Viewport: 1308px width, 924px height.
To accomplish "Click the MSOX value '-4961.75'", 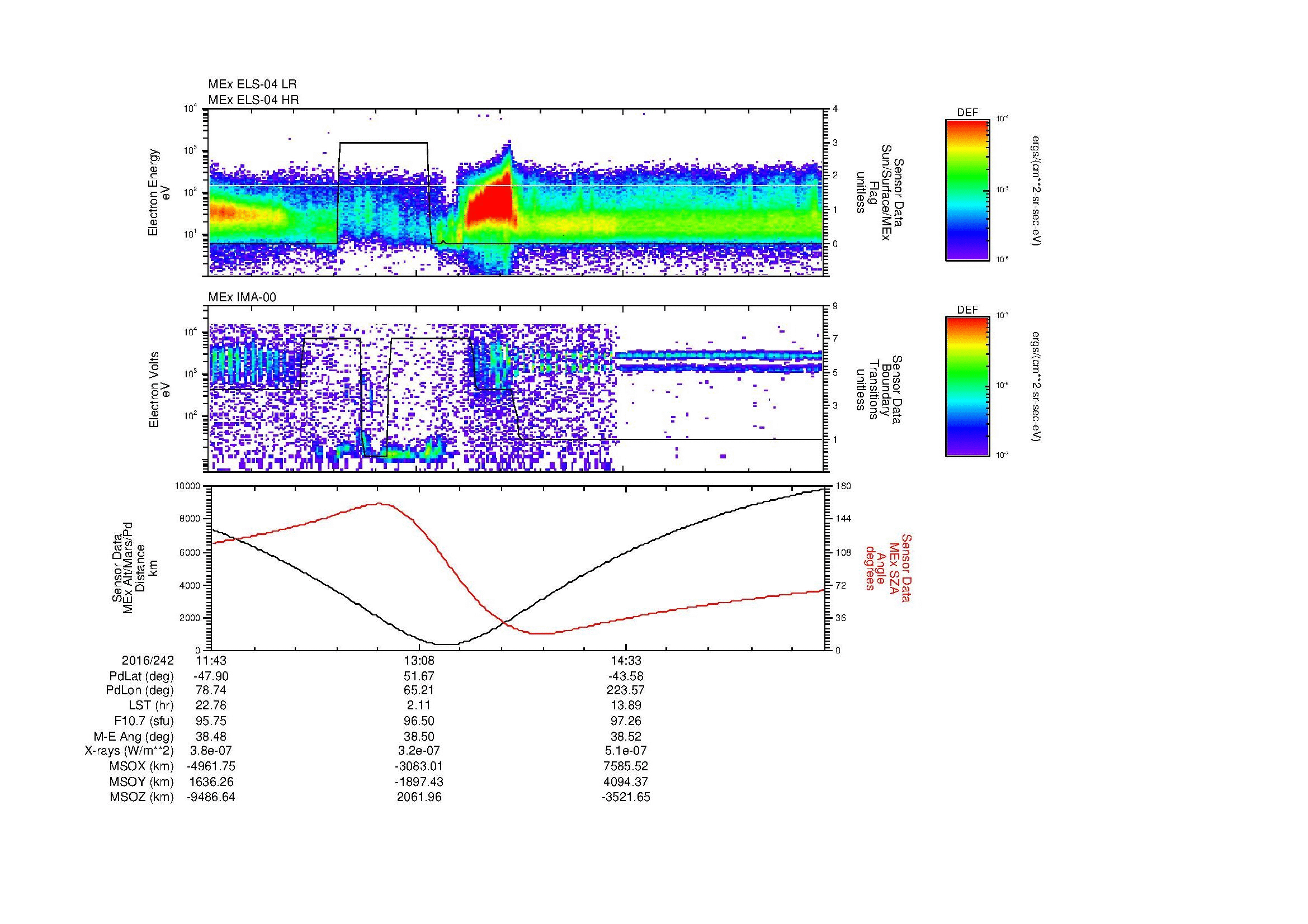I will [211, 766].
